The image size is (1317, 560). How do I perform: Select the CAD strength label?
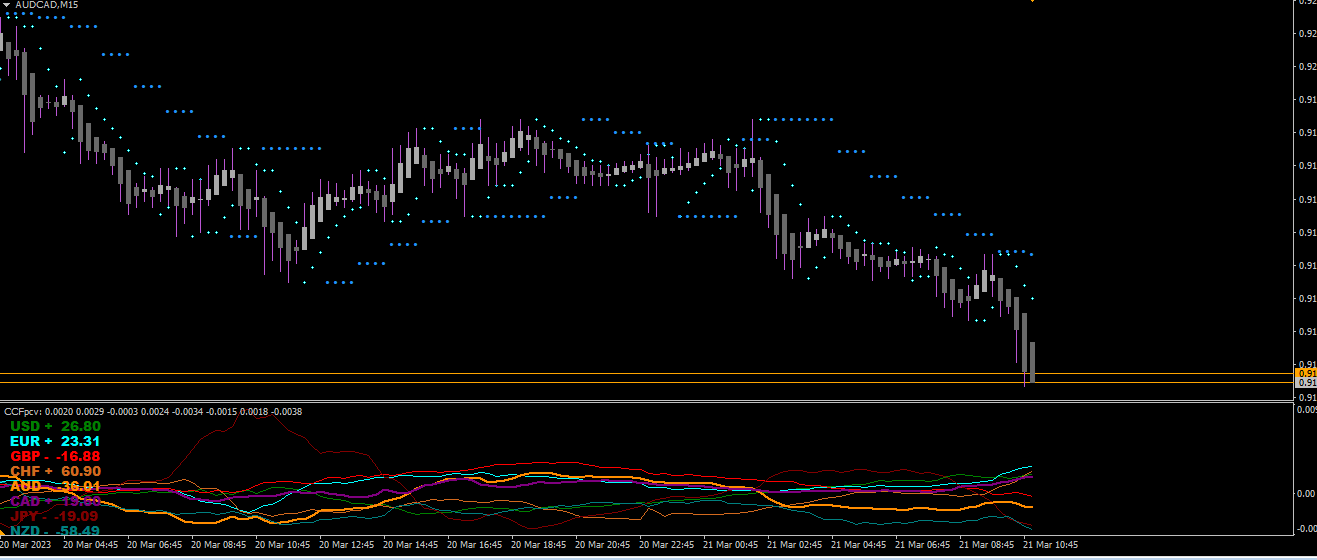pyautogui.click(x=55, y=501)
